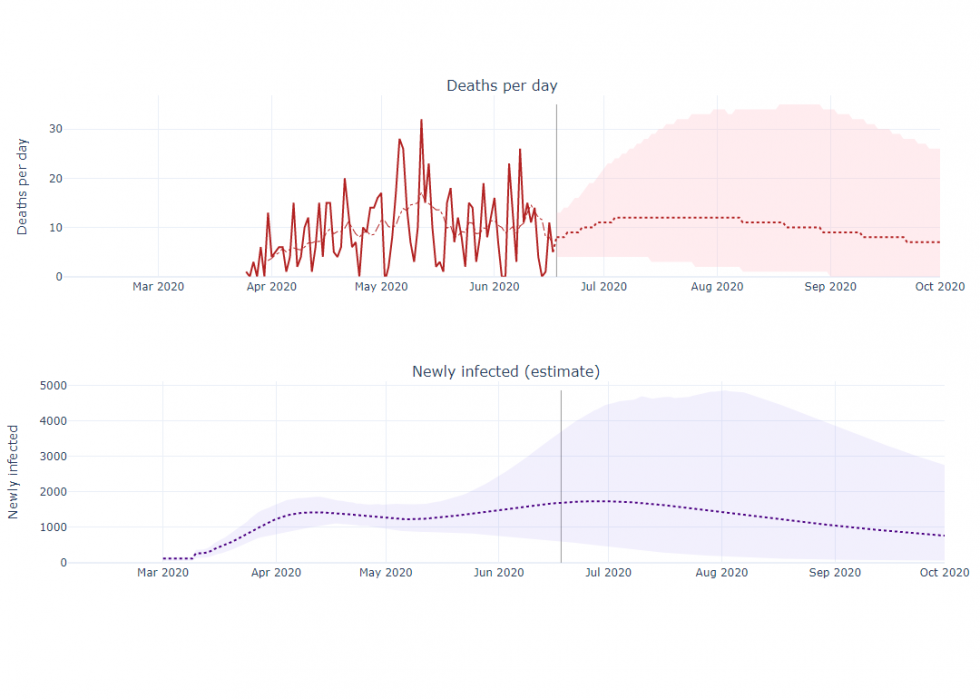This screenshot has height=699, width=980.
Task: Select the rotated "Deaths per day" y-axis label
Action: point(22,187)
